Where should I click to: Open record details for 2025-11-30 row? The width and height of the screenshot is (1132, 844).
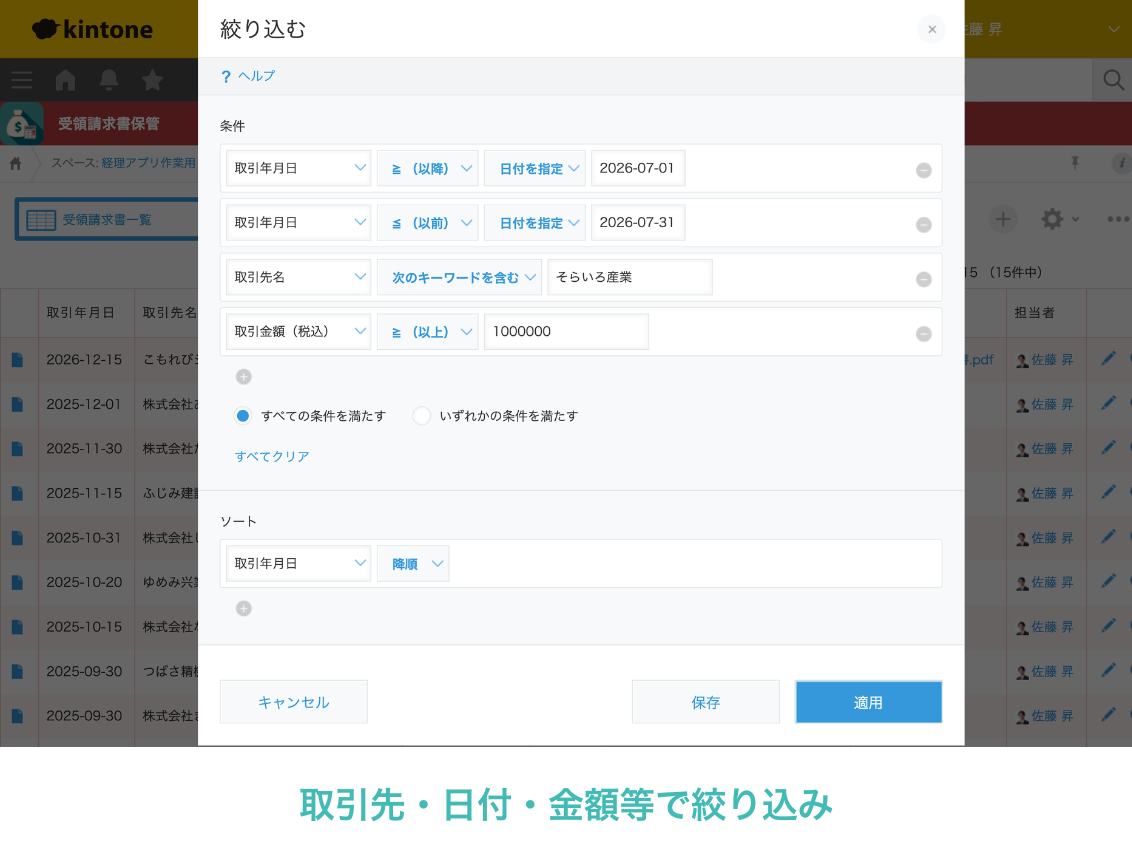click(17, 449)
